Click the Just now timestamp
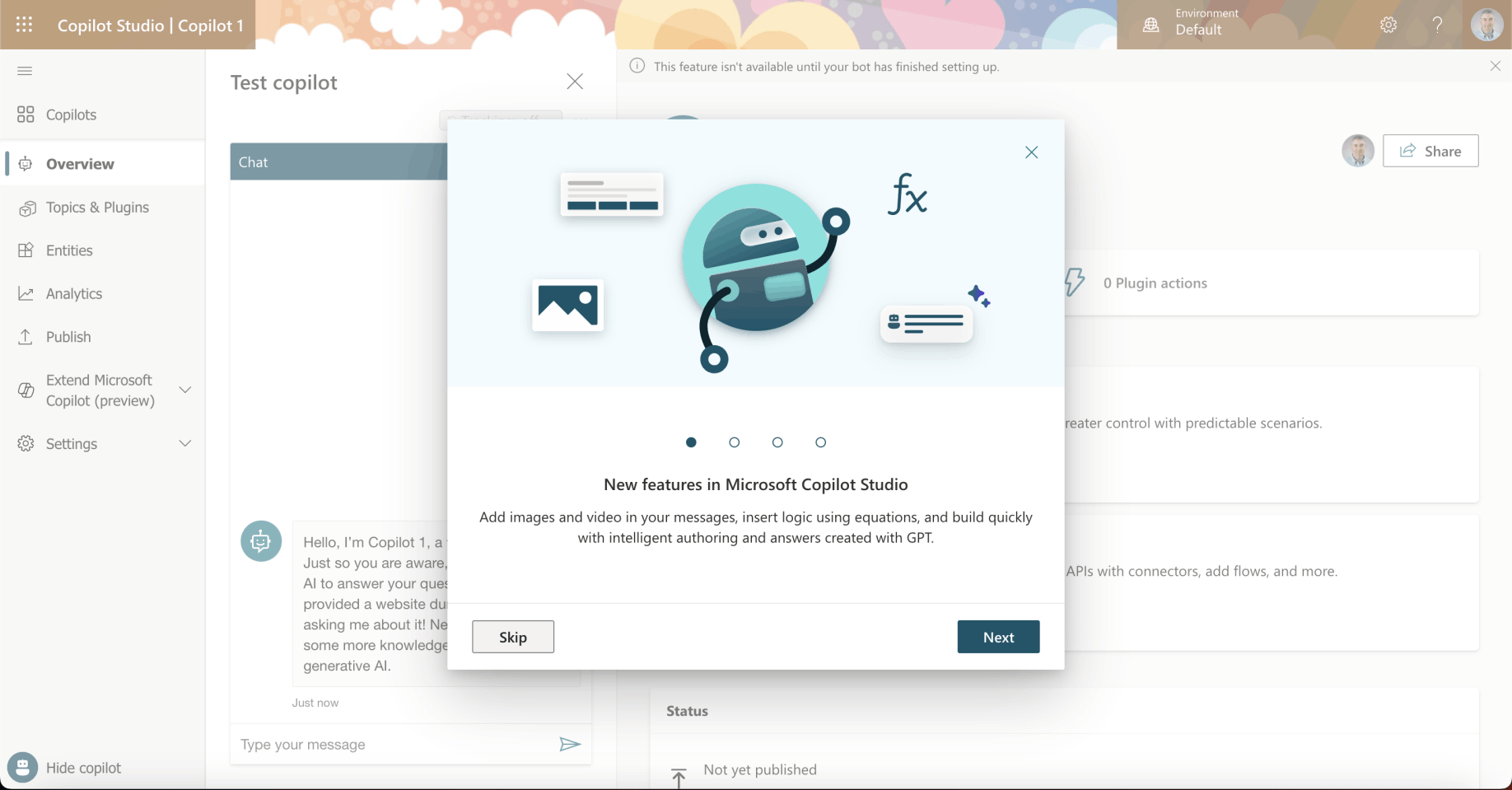1512x790 pixels. pos(315,703)
